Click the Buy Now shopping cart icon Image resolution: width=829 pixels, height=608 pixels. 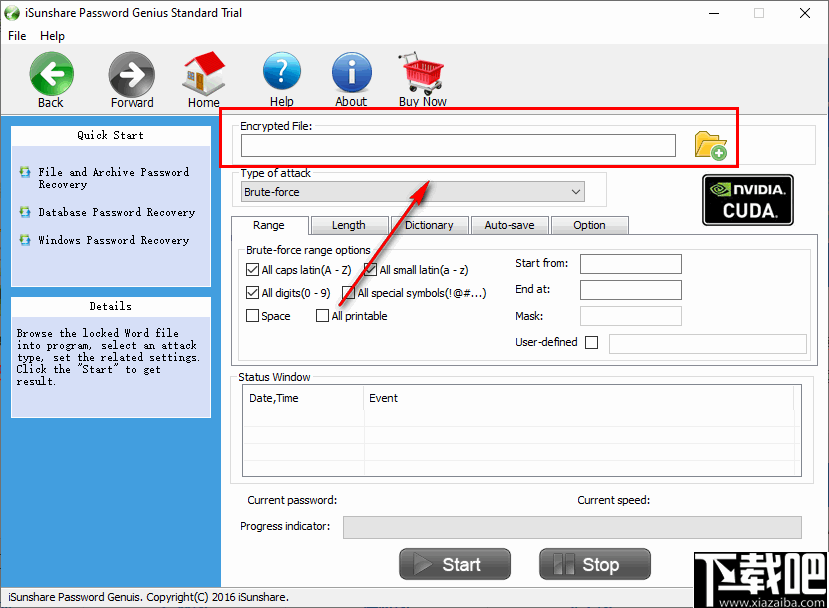click(x=421, y=73)
